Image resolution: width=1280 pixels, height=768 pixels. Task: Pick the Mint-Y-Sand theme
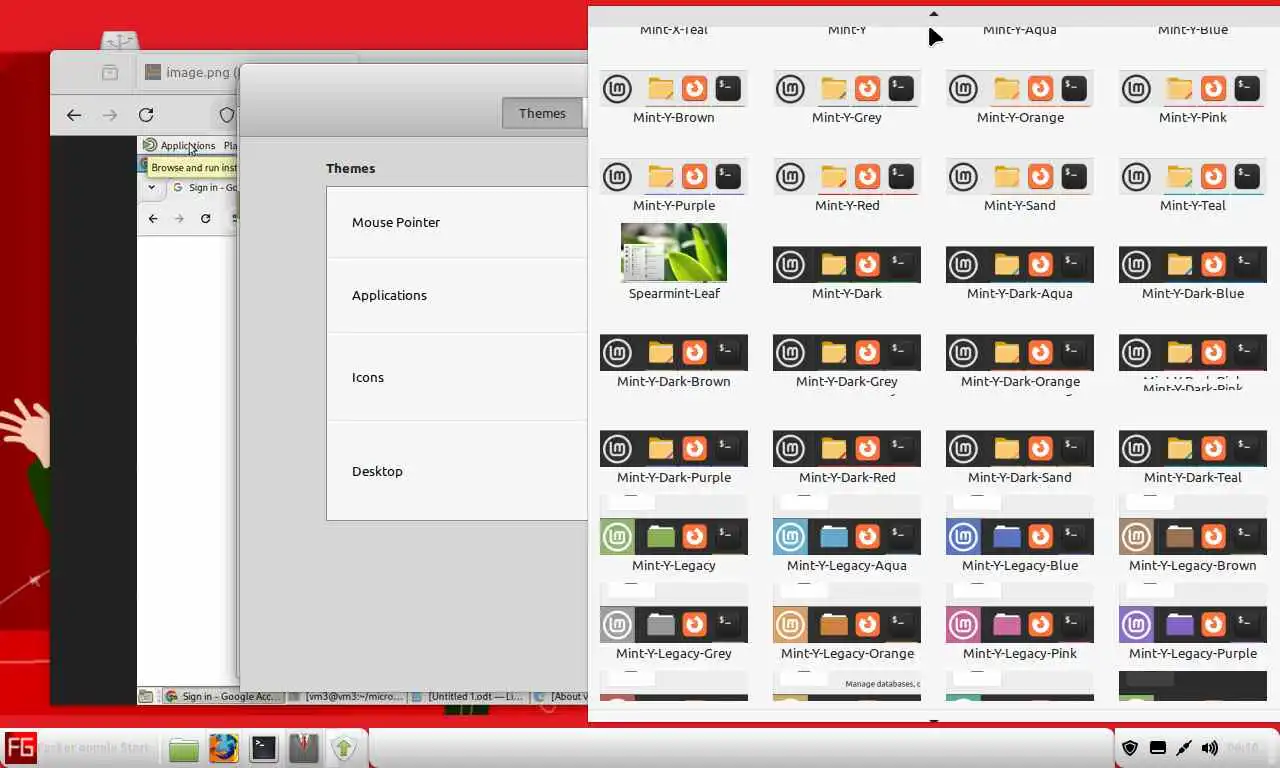[x=1020, y=177]
